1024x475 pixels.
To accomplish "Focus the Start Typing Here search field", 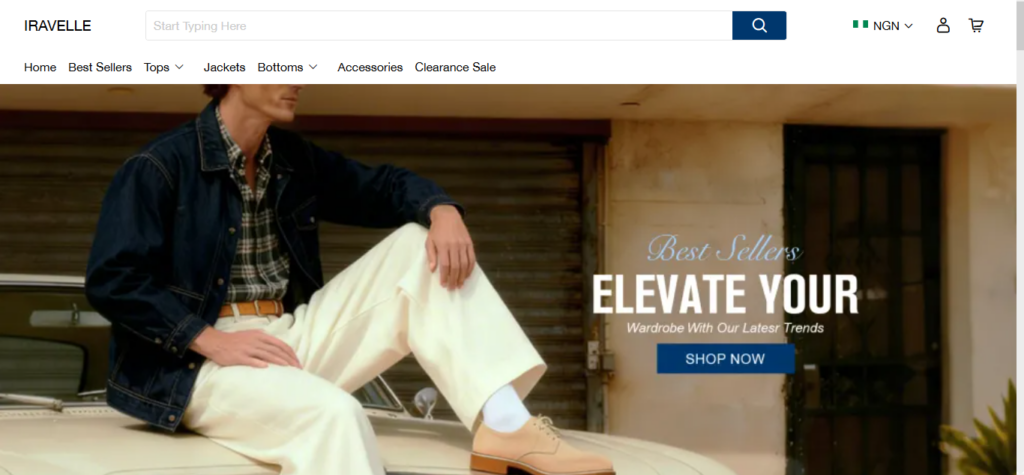I will point(439,25).
